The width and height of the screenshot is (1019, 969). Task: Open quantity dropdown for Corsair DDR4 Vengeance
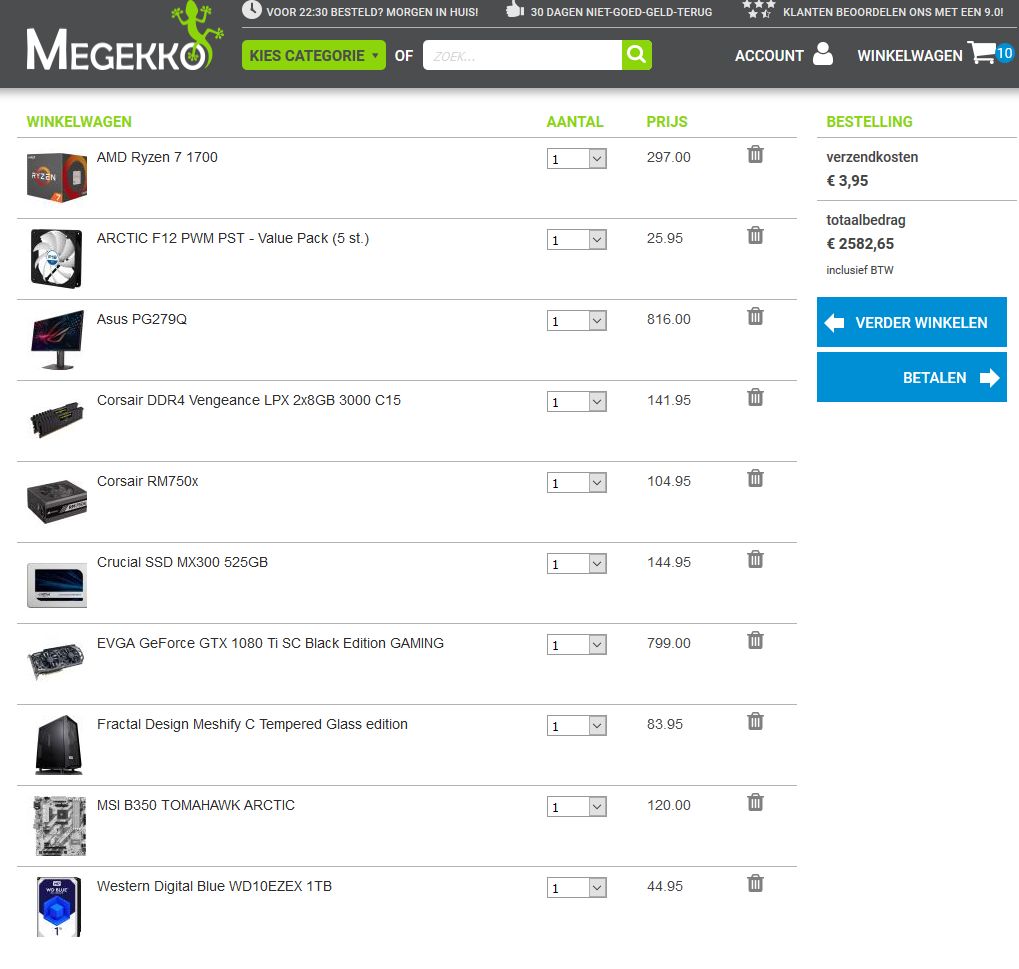576,402
